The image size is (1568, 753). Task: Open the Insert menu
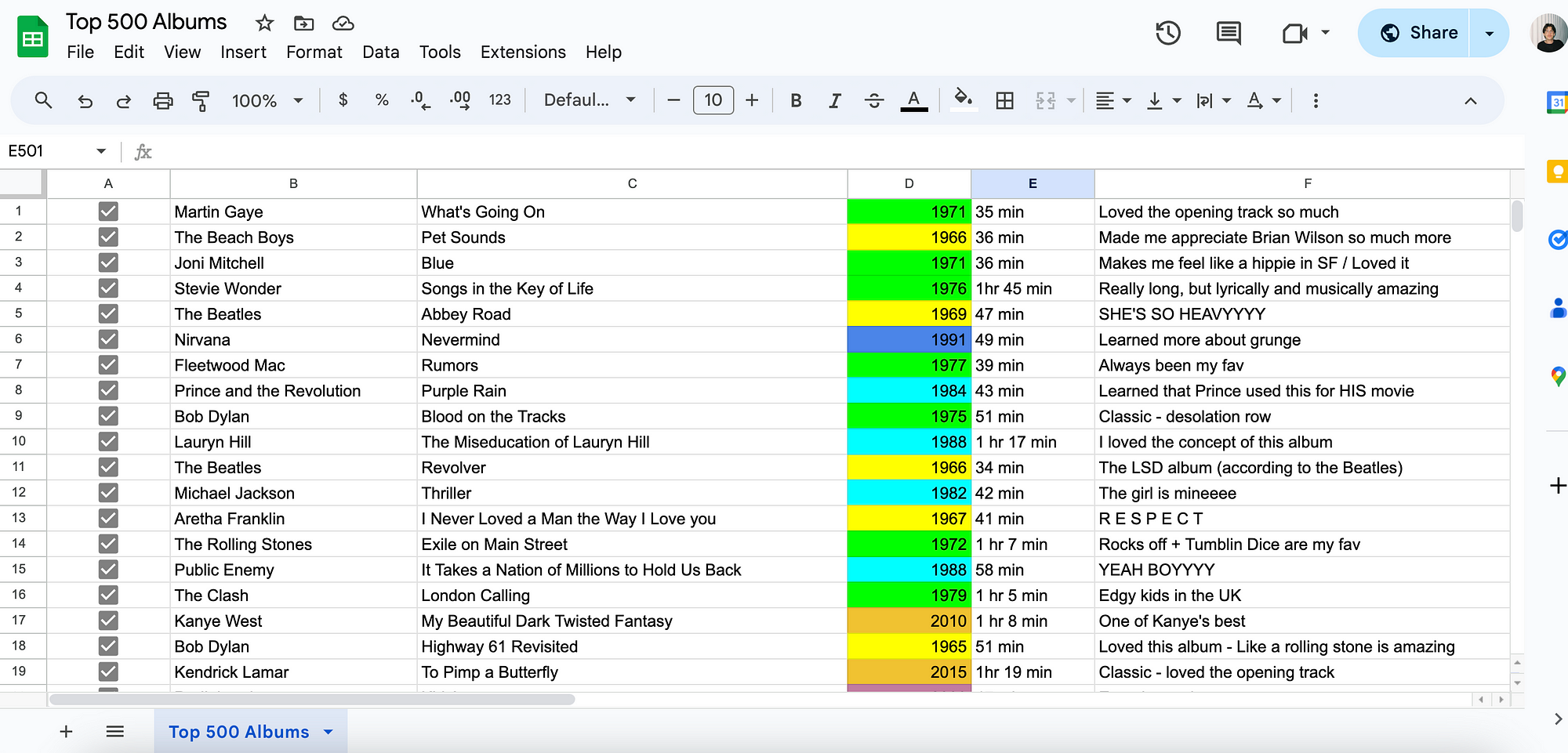pos(243,52)
